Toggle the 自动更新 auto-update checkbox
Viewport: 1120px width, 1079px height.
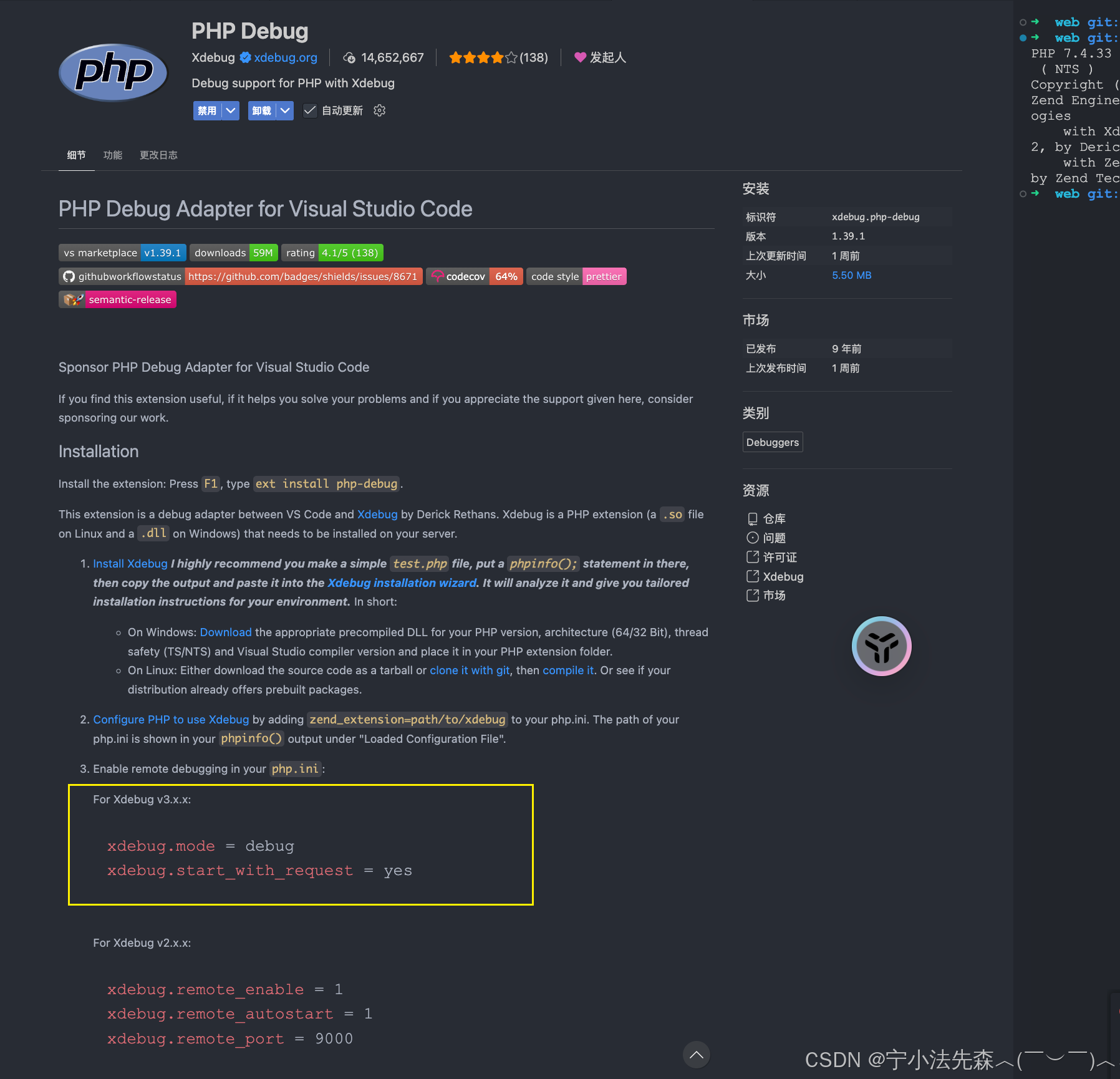point(310,110)
